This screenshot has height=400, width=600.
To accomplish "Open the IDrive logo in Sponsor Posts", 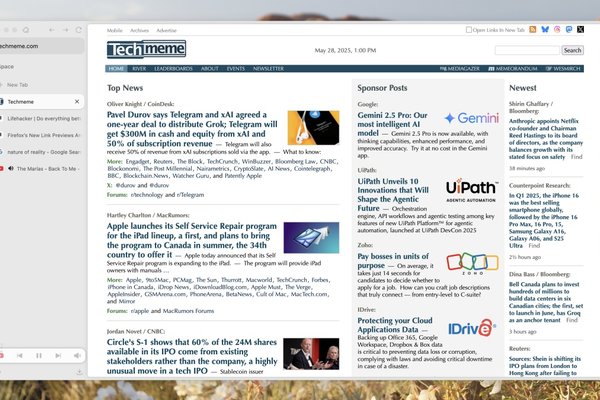I will (472, 328).
